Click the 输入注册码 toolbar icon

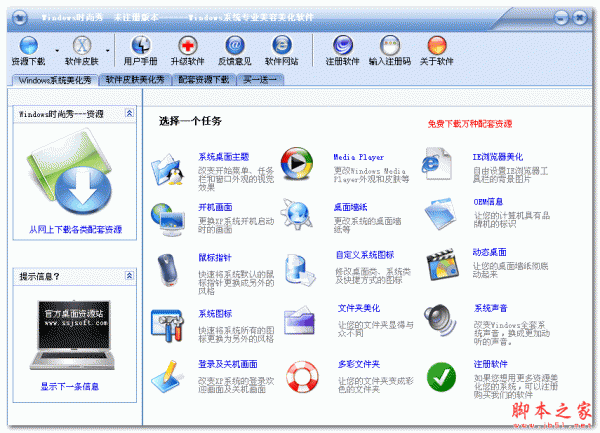tap(390, 46)
